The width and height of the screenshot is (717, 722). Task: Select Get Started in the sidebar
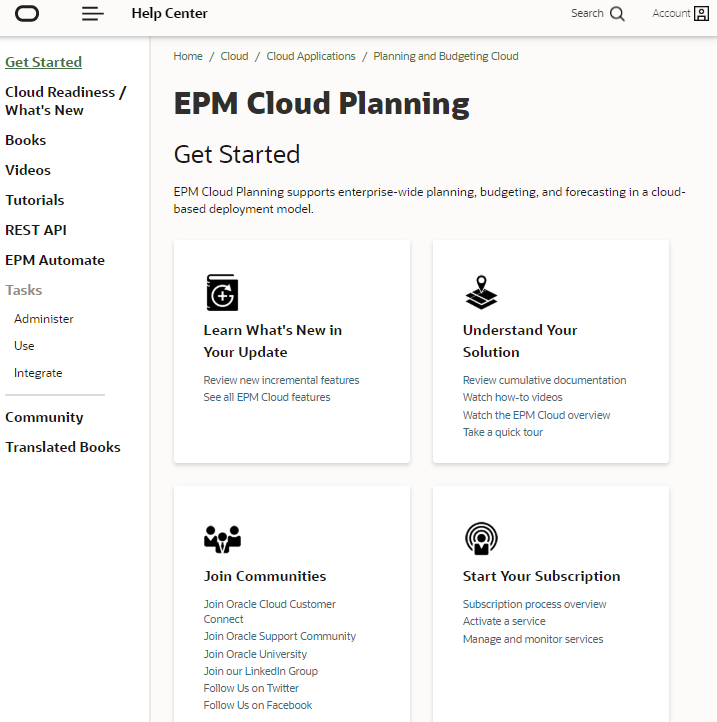click(43, 62)
